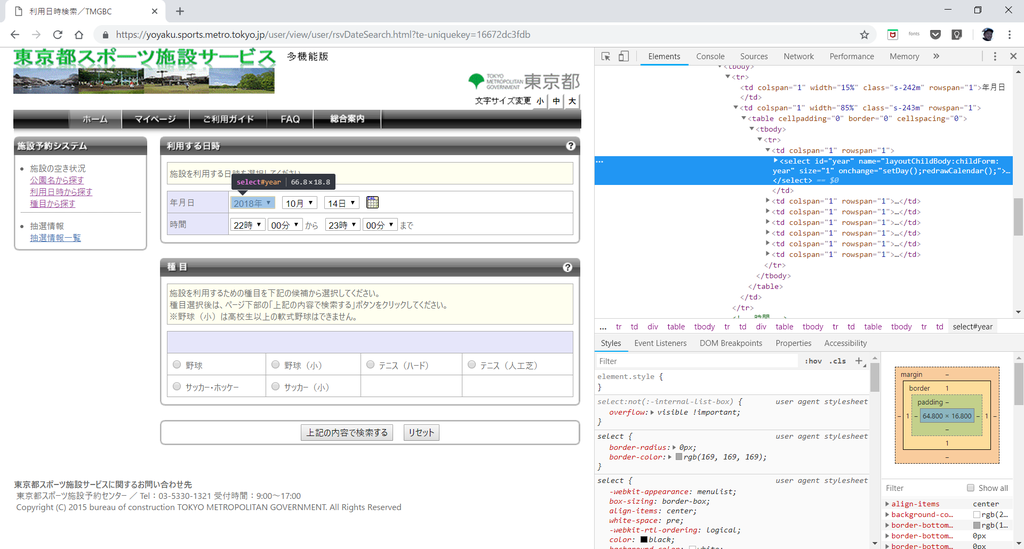
Task: Select the テニス（ハード） radio button
Action: click(x=370, y=365)
